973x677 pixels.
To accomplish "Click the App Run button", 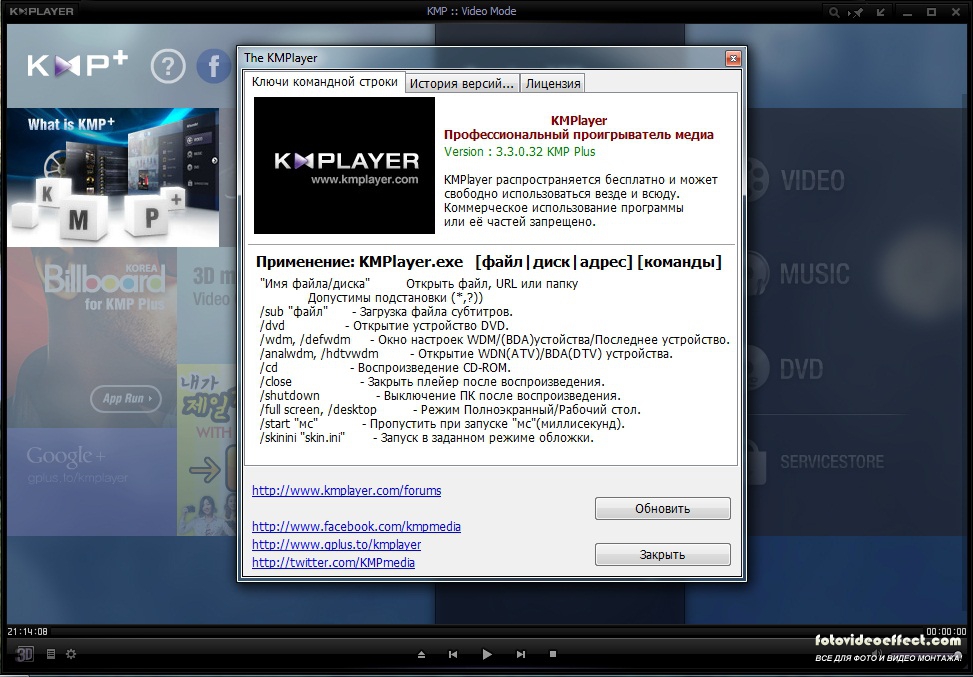I will coord(126,398).
